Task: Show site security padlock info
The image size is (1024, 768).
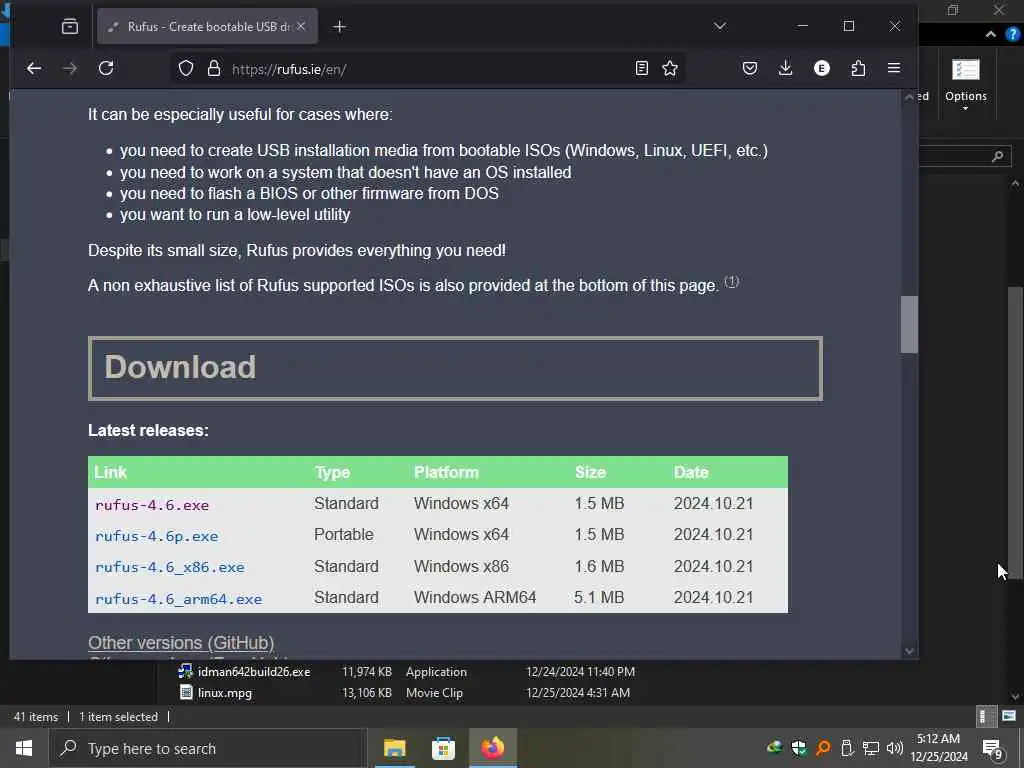Action: (x=214, y=69)
